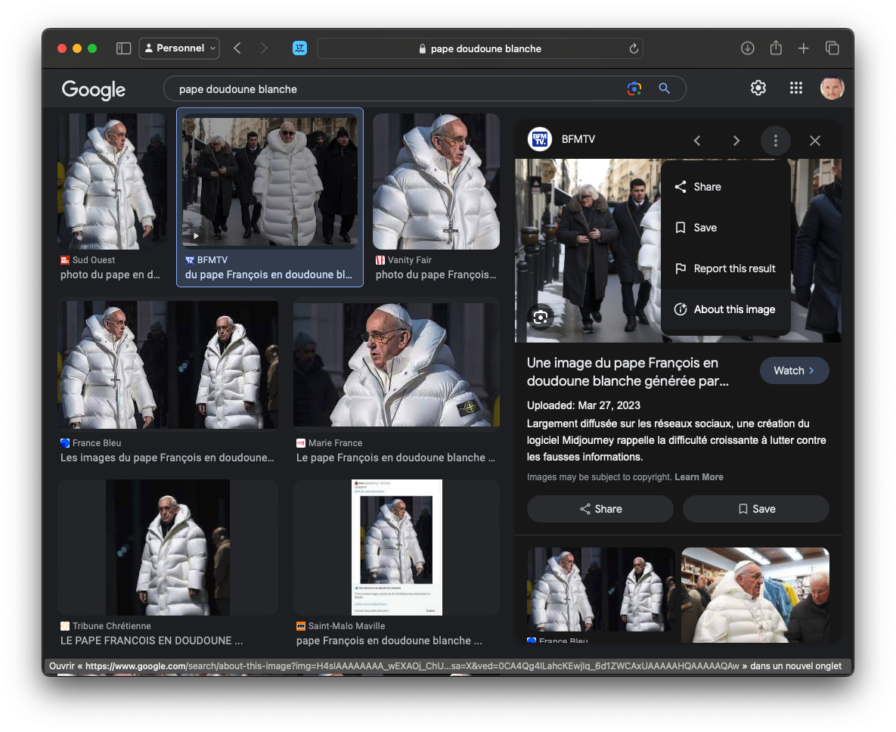
Task: Click the magnifier search icon
Action: tap(664, 89)
